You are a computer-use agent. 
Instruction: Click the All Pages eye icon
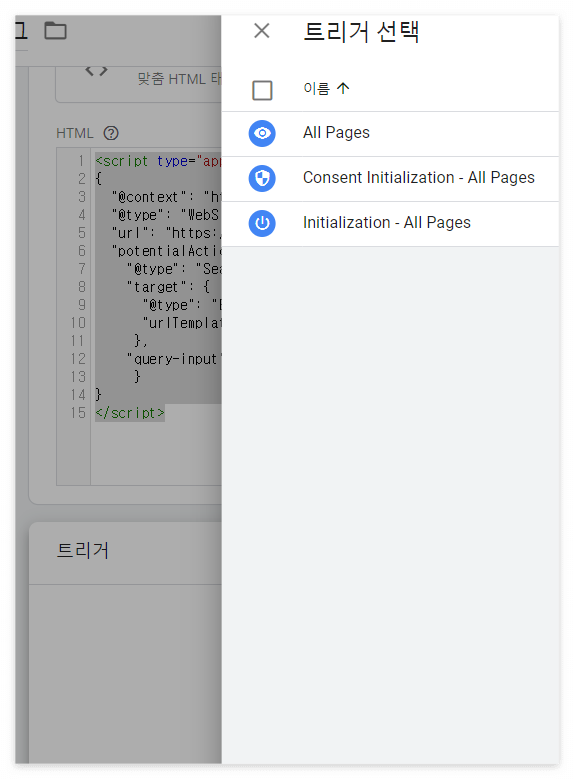[x=262, y=133]
